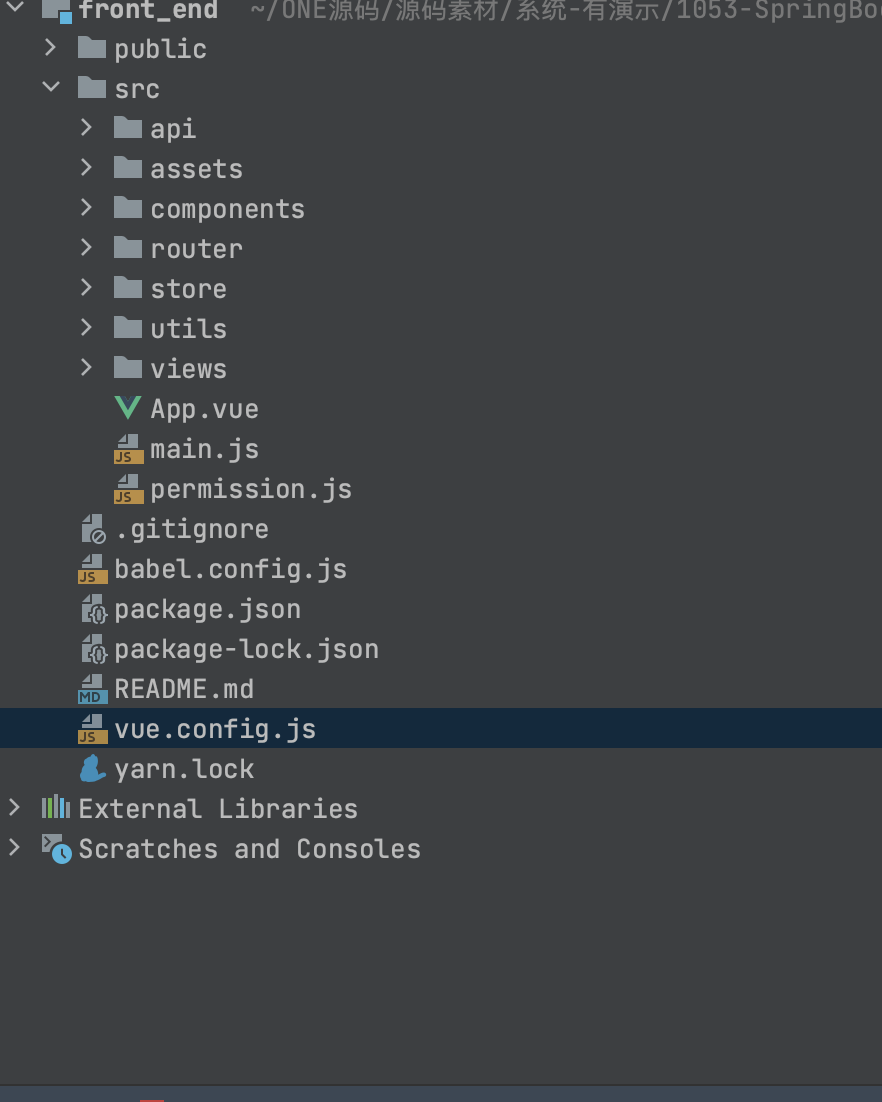Expand the api folder arrow
Image resolution: width=882 pixels, height=1102 pixels.
click(x=86, y=127)
